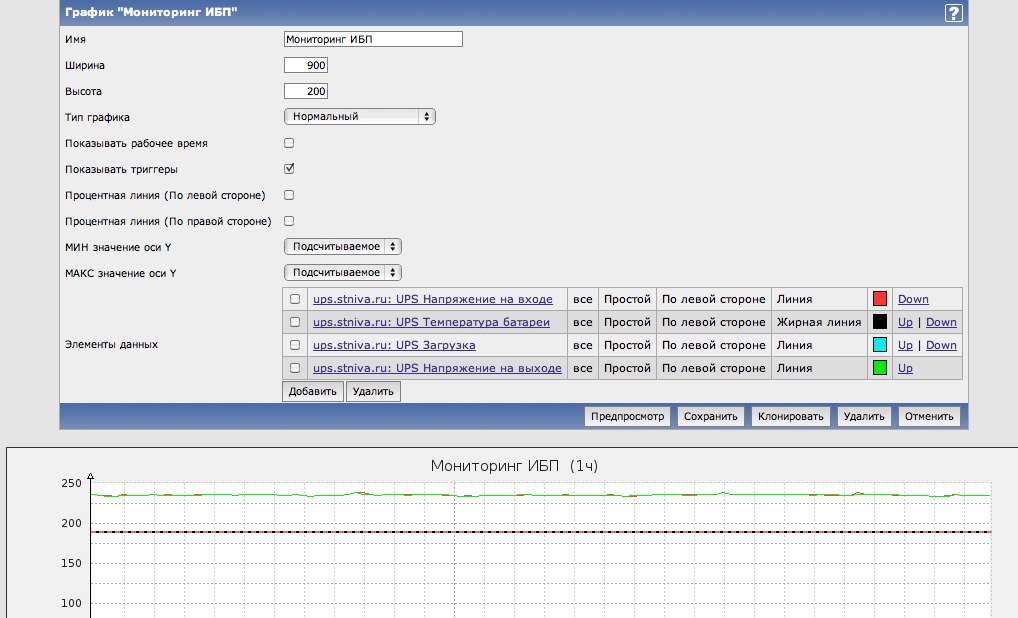Screen dimensions: 1018x618
Task: Save graph with Сохранить button
Action: tap(711, 417)
